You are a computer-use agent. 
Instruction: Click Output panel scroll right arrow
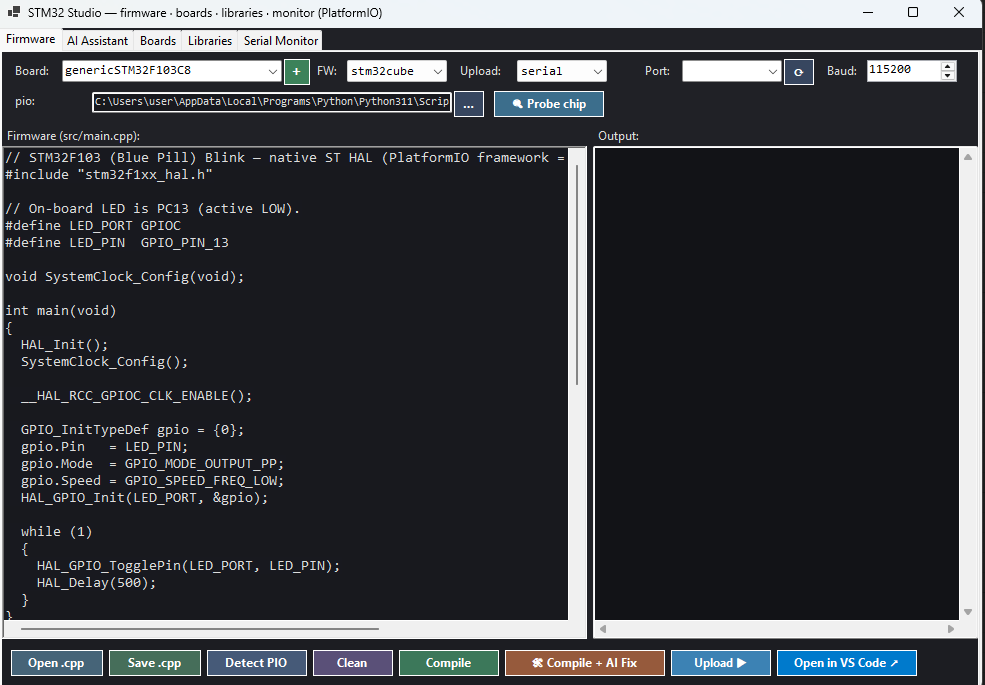tap(951, 628)
